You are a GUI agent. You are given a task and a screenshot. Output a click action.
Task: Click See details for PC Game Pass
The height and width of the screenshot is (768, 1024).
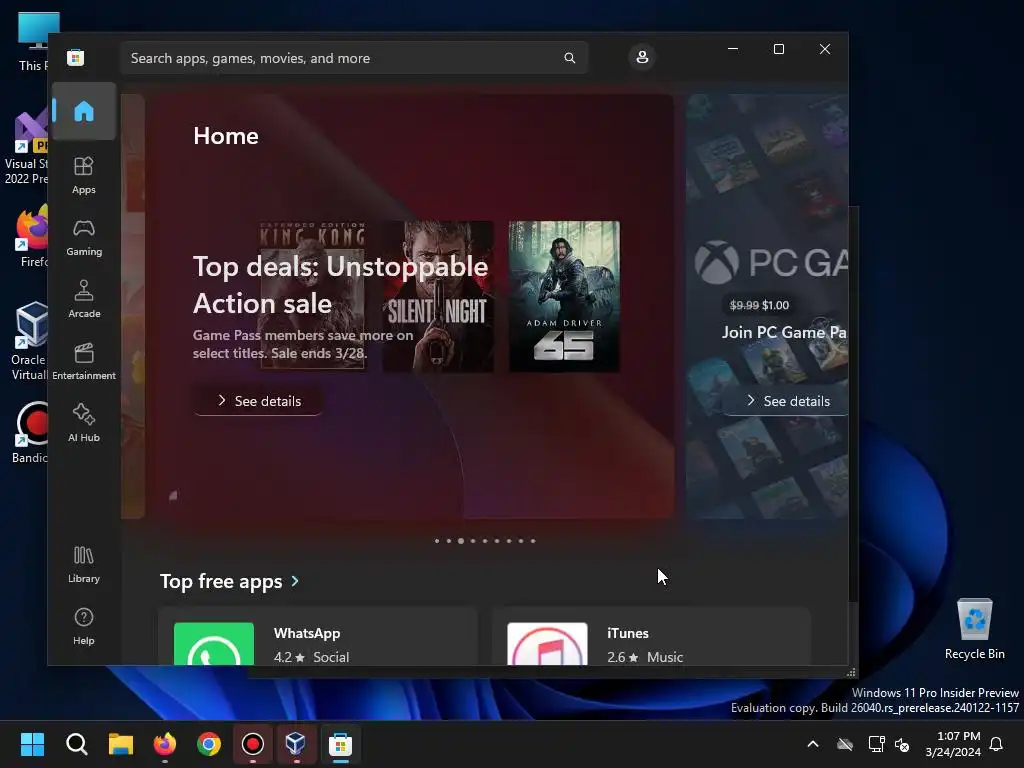[x=788, y=401]
